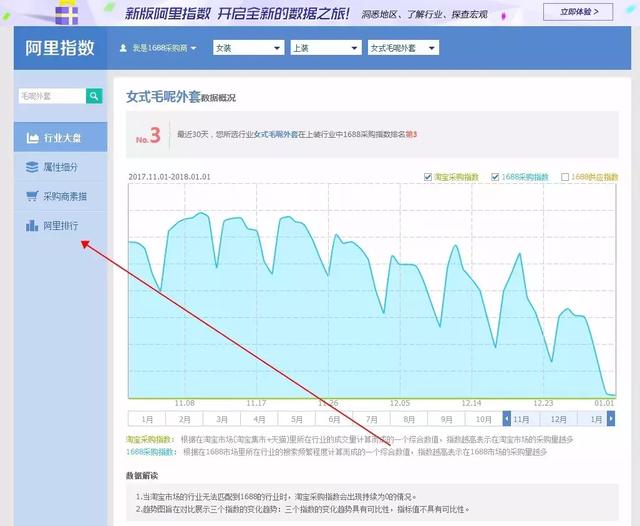Click the 淘宝采购指数 definition label

(149, 439)
